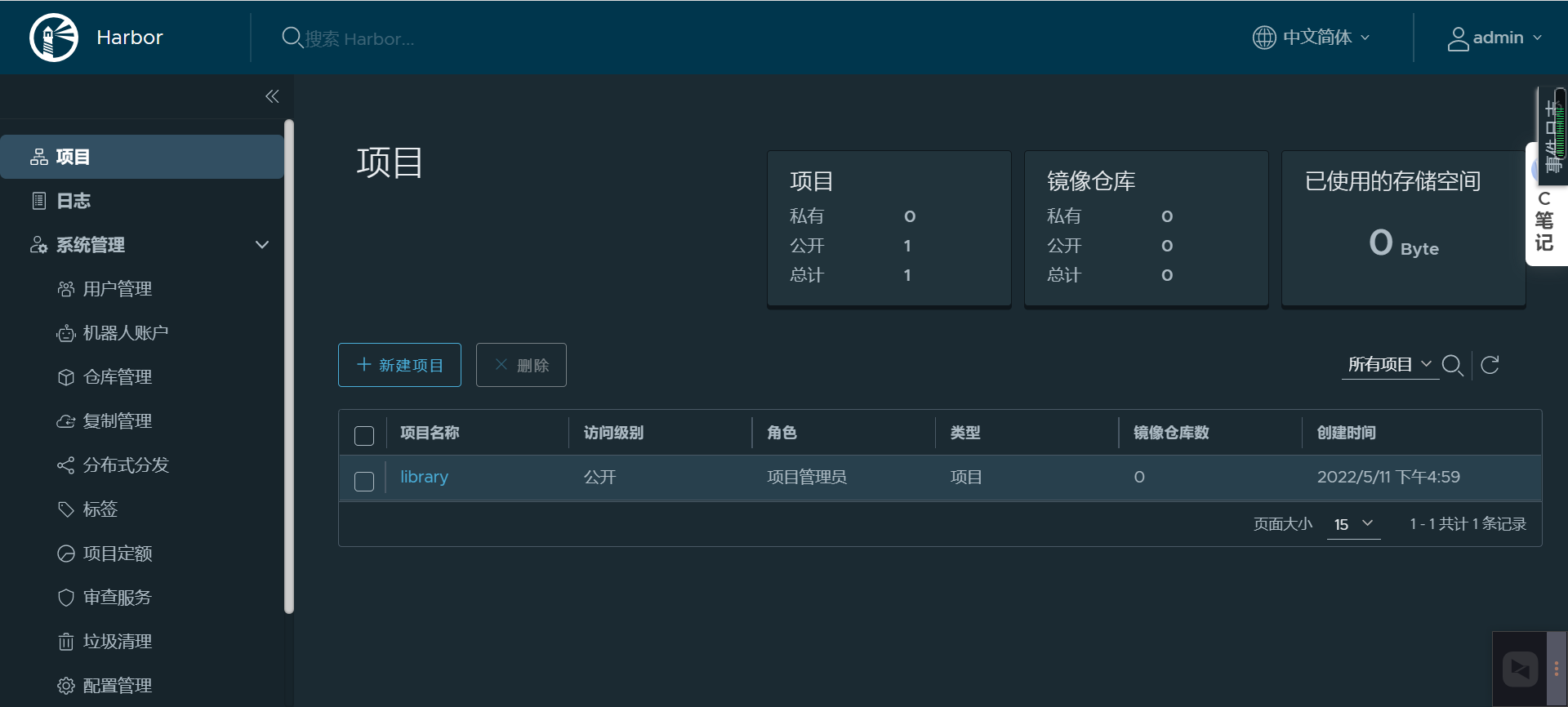The height and width of the screenshot is (707, 1568).
Task: Click the 1 - 1 共计 1 条记录 text
Action: coord(1468,524)
